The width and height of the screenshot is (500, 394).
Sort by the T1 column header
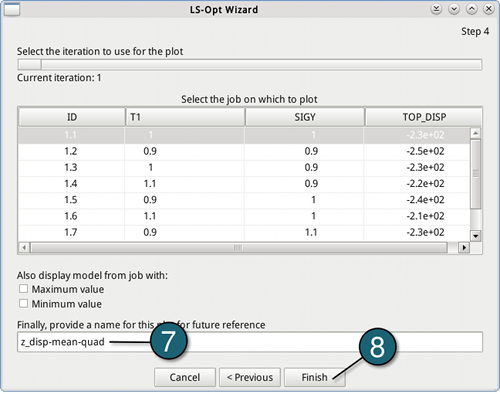coord(185,117)
